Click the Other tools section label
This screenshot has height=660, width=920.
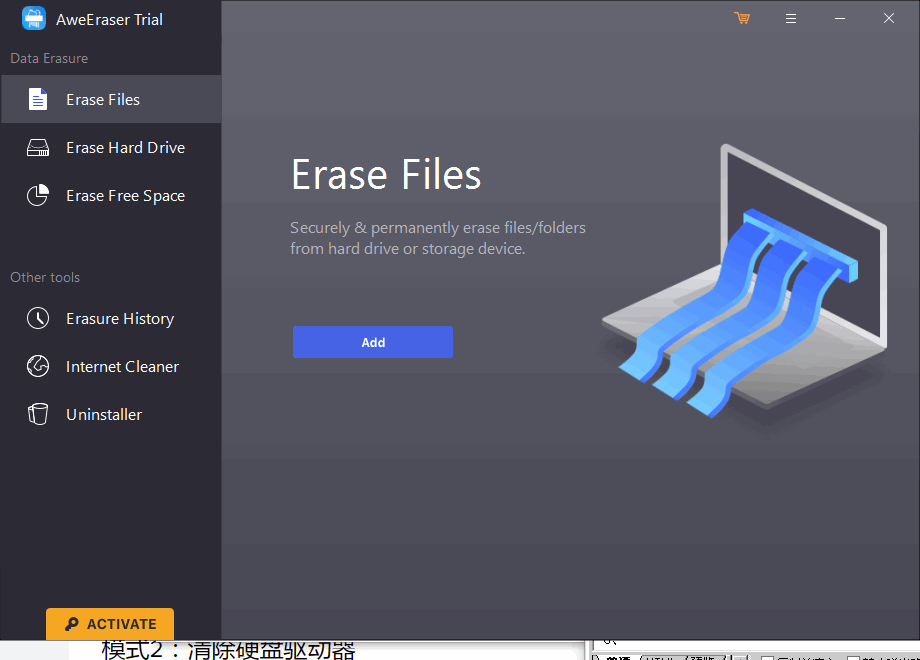coord(45,277)
